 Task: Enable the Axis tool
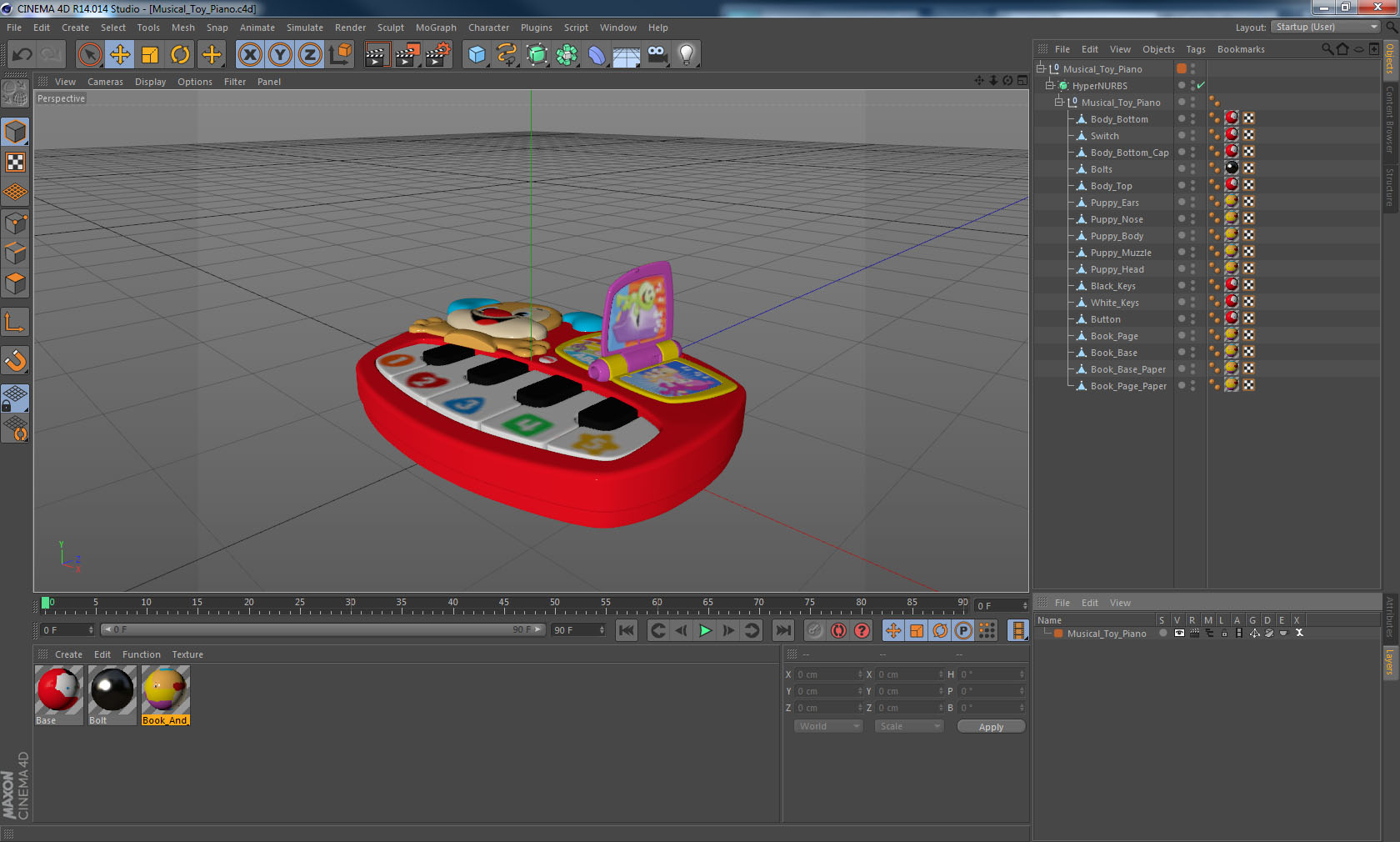click(16, 322)
